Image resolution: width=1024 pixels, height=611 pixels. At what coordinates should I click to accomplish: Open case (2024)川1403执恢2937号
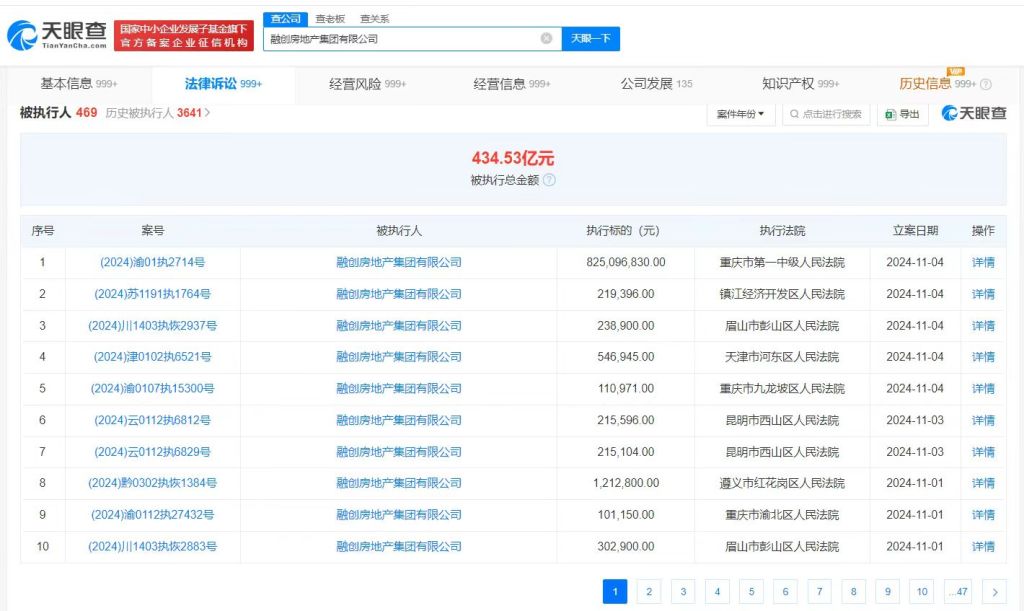click(152, 326)
